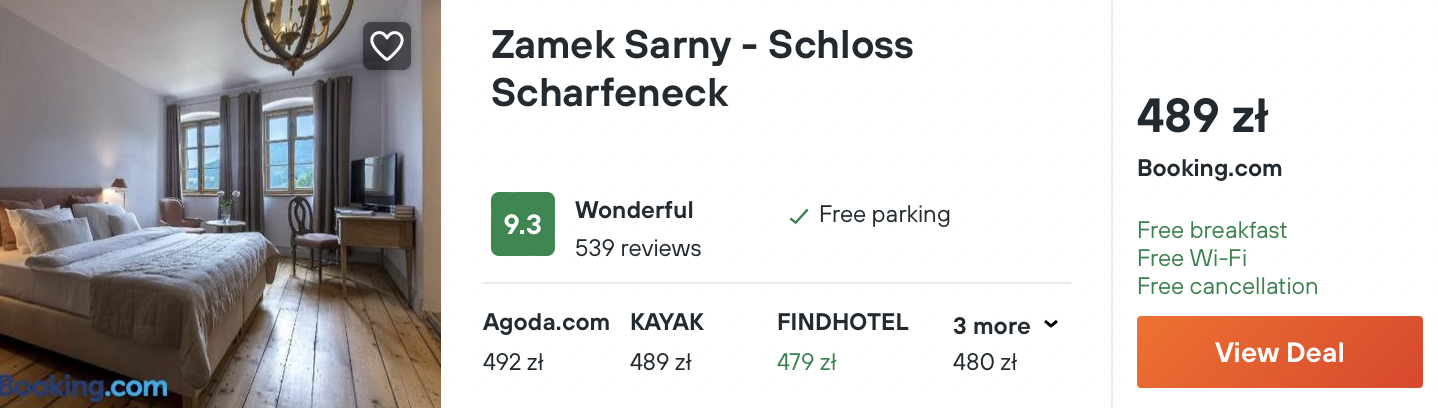Save hotel with the heart icon
The width and height of the screenshot is (1438, 408).
pyautogui.click(x=386, y=46)
